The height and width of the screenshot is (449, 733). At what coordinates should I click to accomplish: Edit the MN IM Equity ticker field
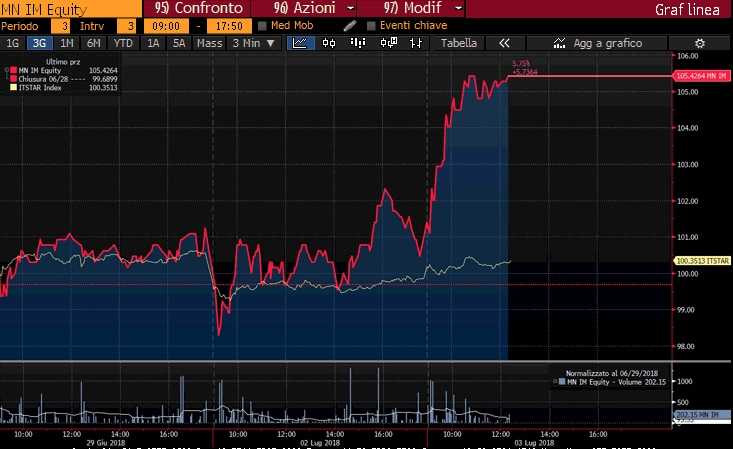[x=71, y=9]
